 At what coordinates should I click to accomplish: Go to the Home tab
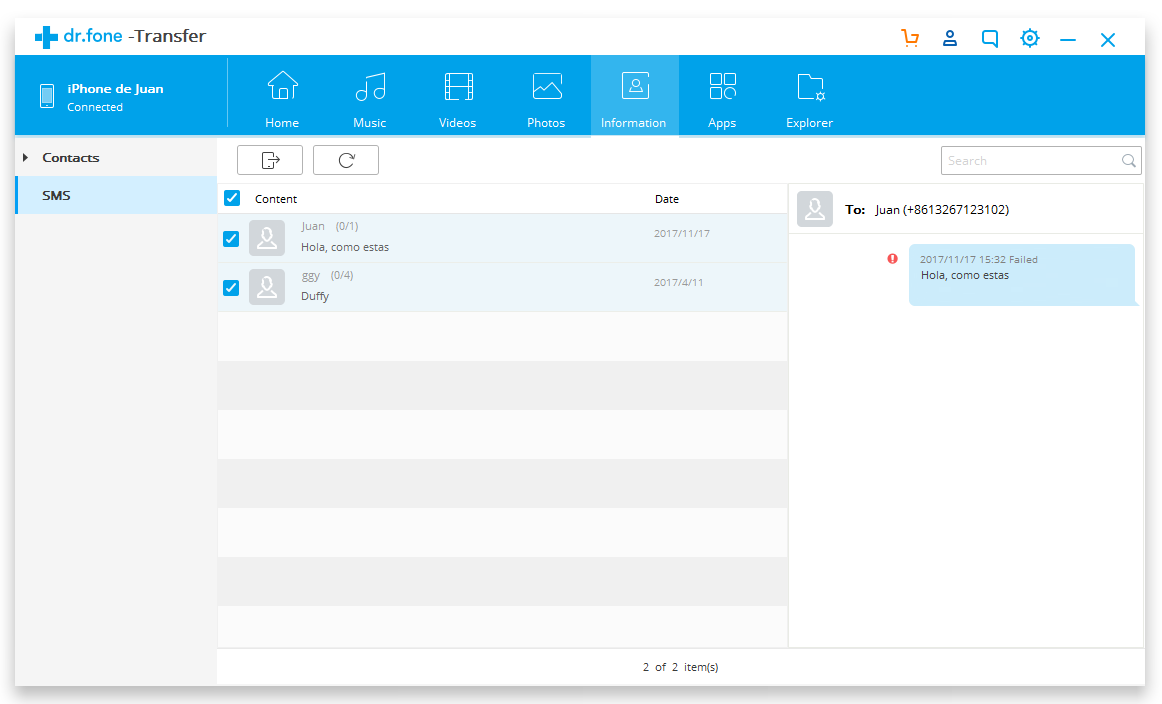(x=282, y=99)
